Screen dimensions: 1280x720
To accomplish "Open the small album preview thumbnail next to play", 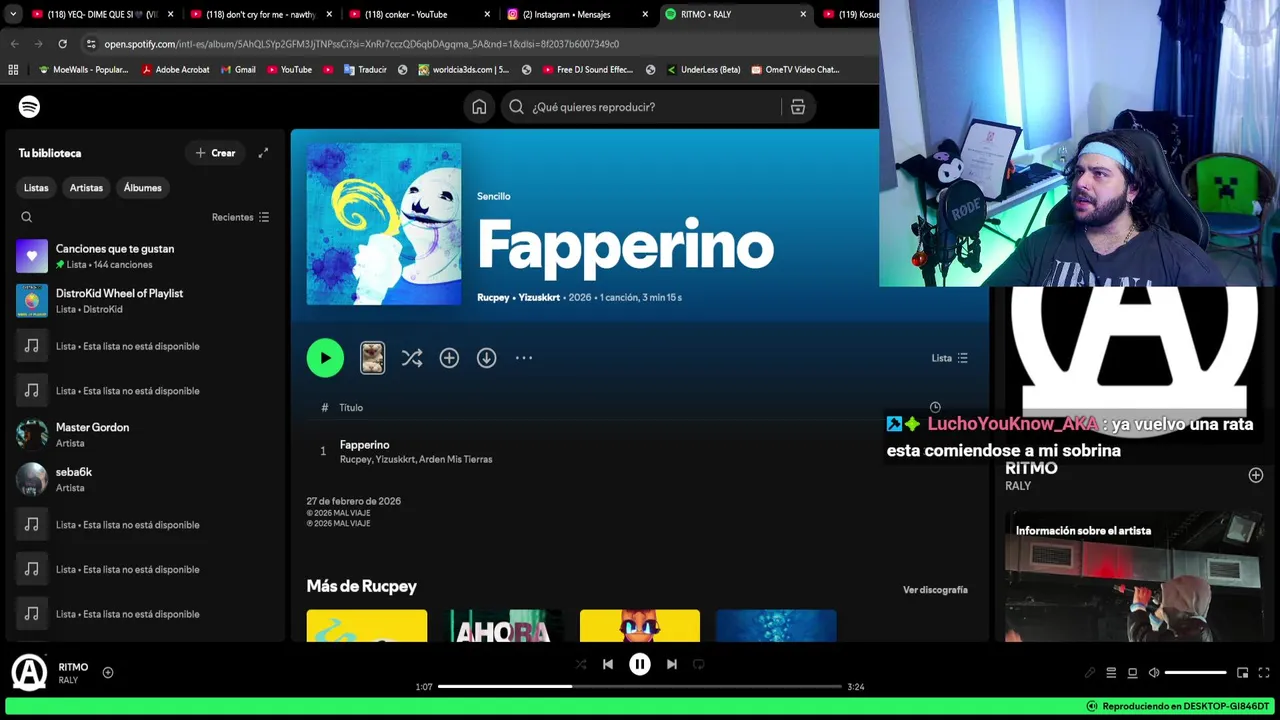I will (x=372, y=358).
